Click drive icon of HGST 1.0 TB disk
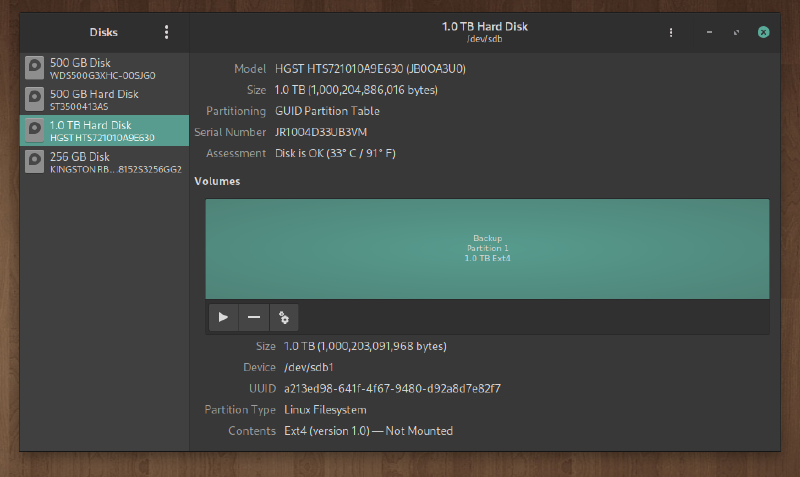 click(x=35, y=130)
